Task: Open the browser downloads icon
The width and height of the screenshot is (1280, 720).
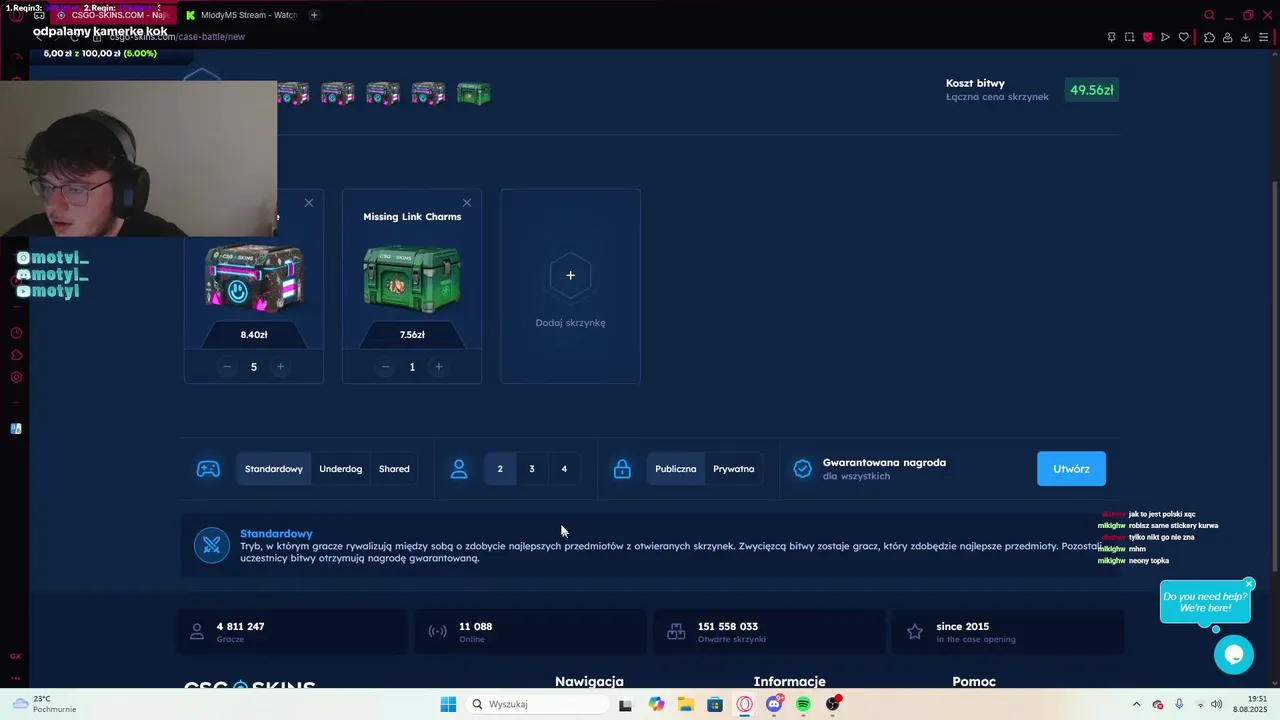Action: [1245, 37]
